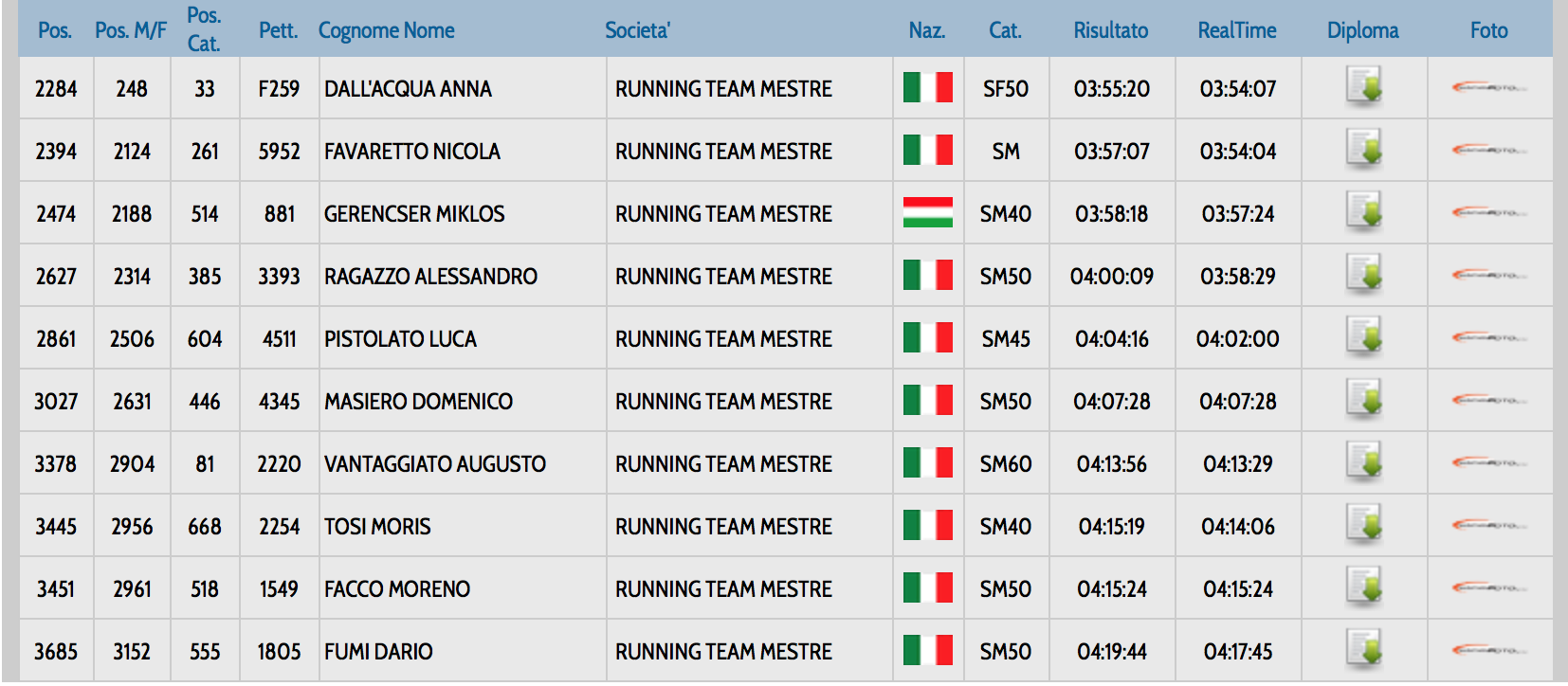Sort by Cognome Nome header
The width and height of the screenshot is (1568, 686).
pos(386,30)
